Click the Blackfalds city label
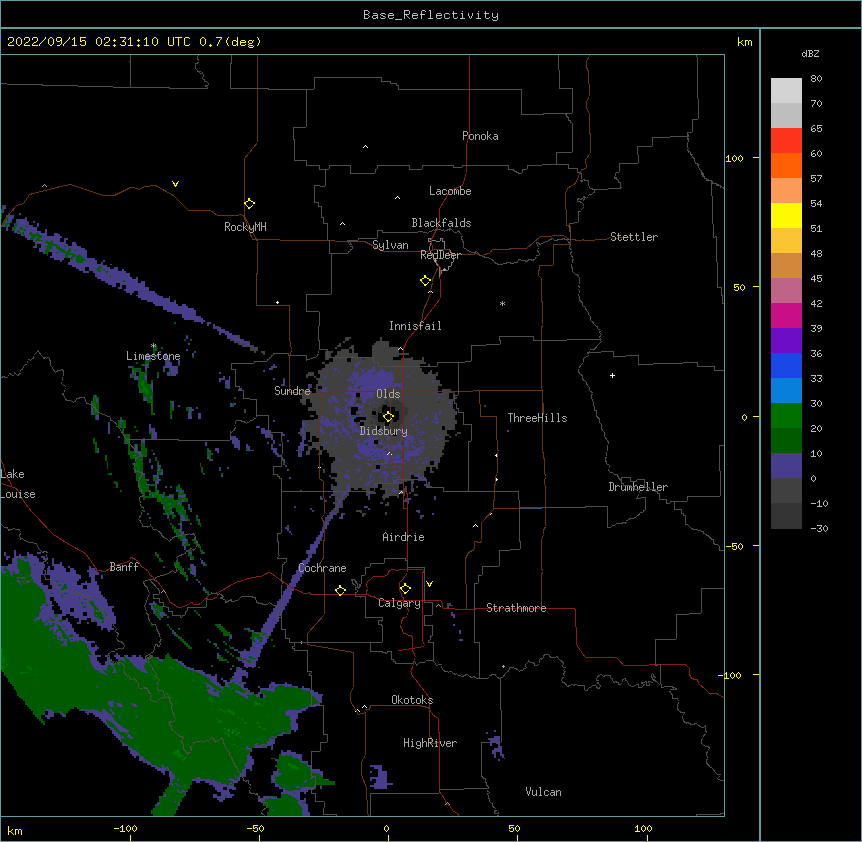Viewport: 862px width, 842px height. click(x=441, y=223)
